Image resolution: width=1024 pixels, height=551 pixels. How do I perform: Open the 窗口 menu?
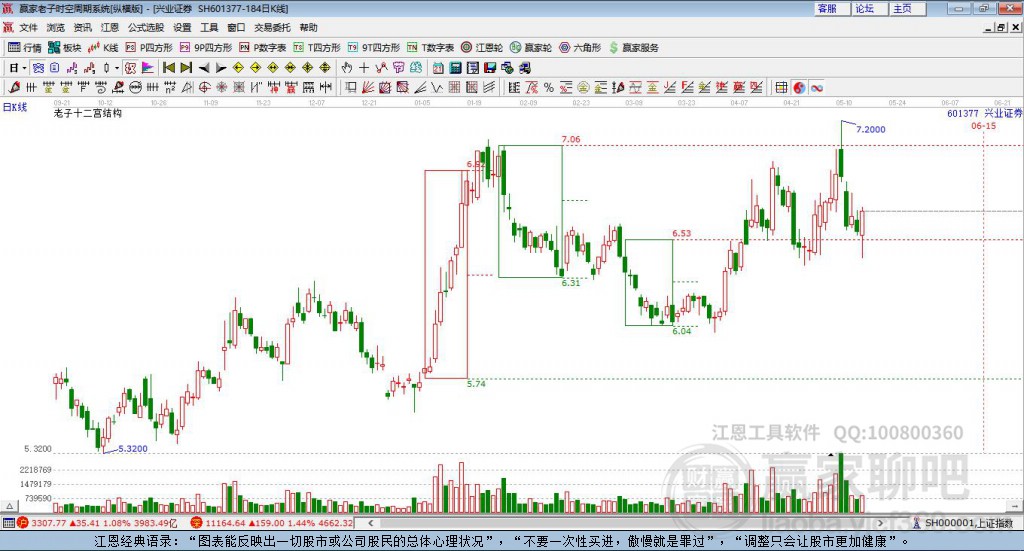[236, 27]
